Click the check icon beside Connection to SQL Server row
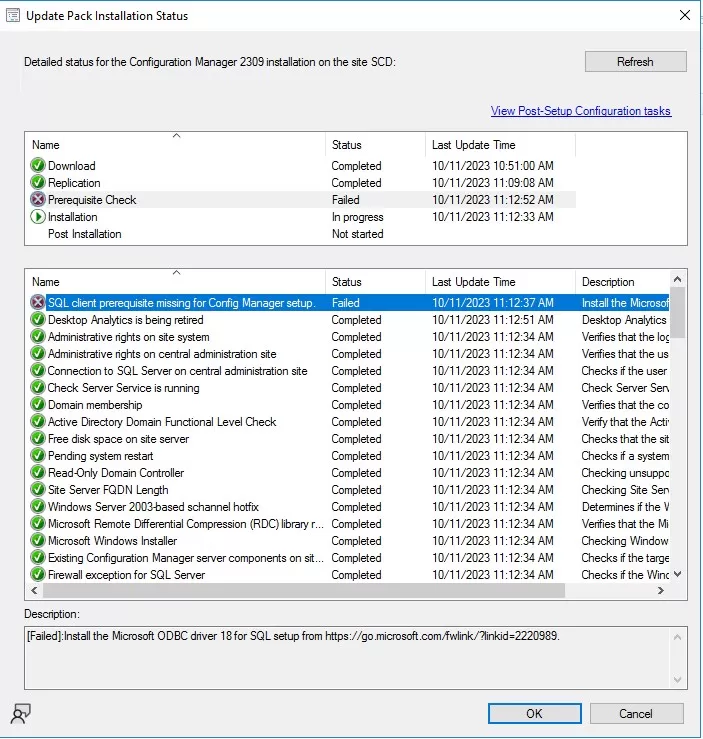 click(38, 370)
